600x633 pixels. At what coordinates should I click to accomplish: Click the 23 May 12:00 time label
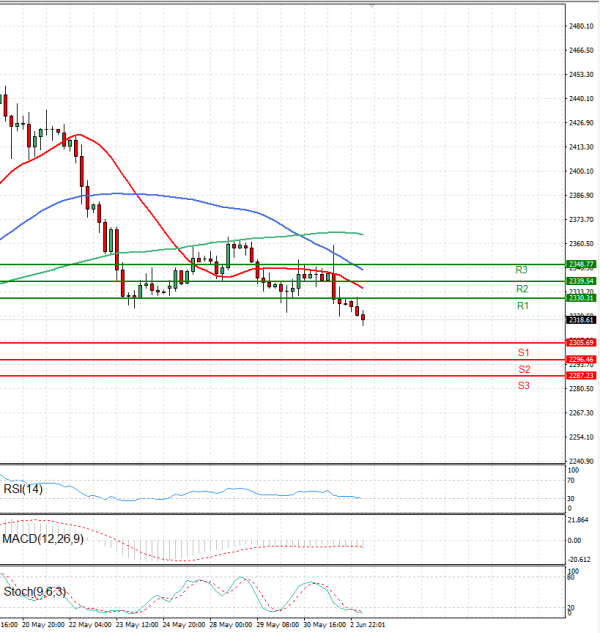click(x=137, y=625)
